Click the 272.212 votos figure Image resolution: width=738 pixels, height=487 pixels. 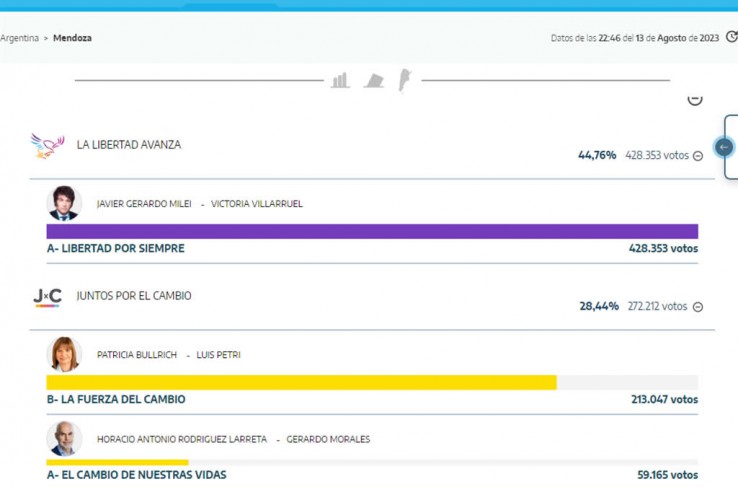658,306
